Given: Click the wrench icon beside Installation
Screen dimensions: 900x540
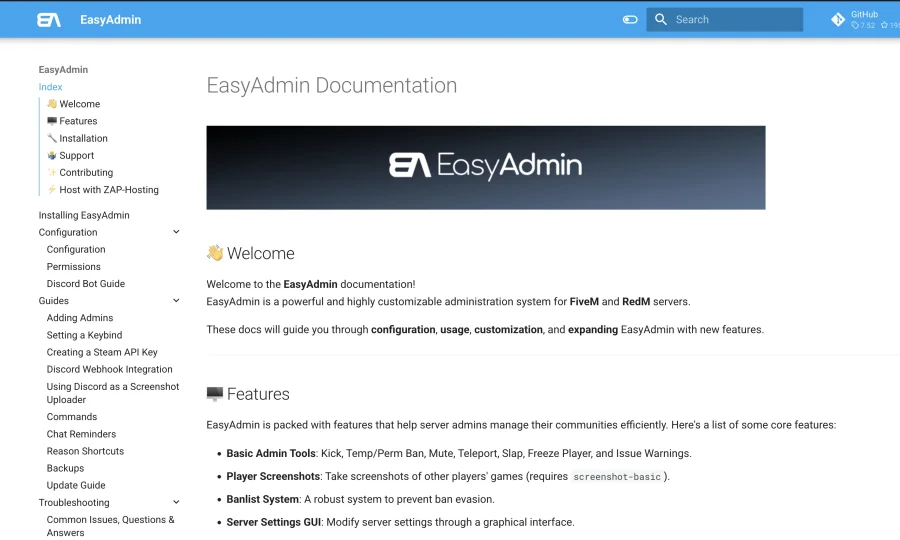Looking at the screenshot, I should [52, 138].
